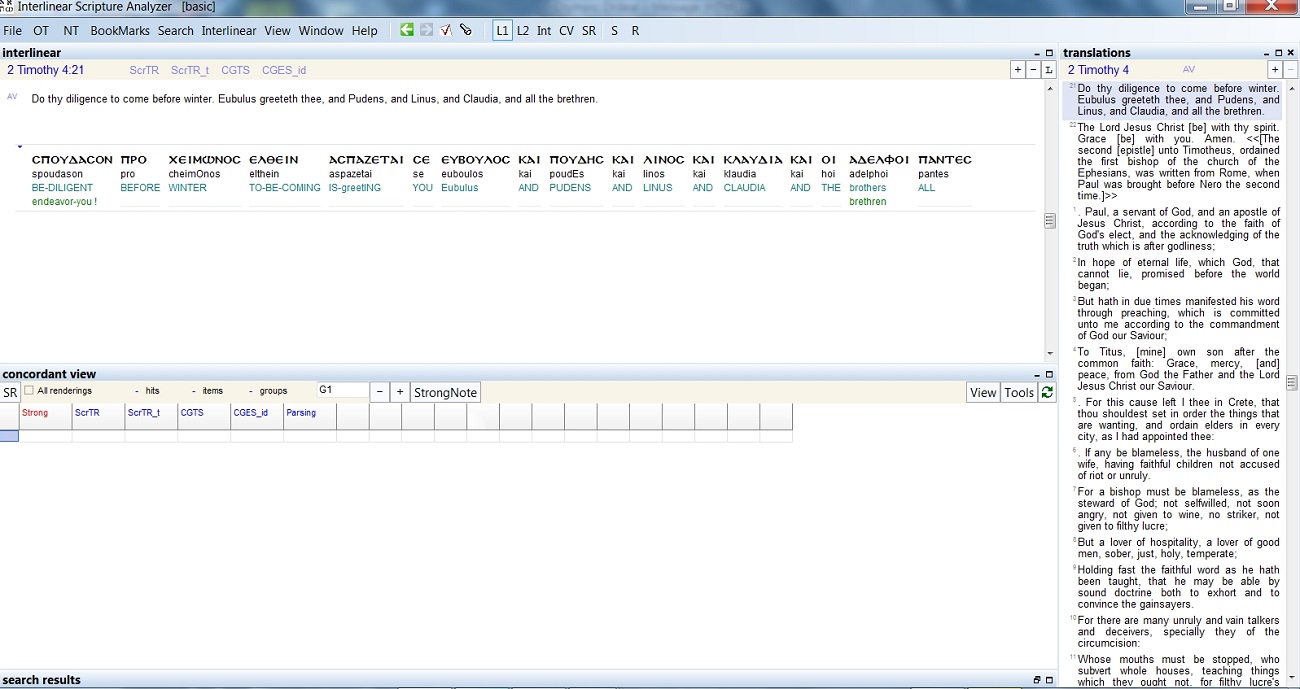This screenshot has width=1300, height=689.
Task: Open the Tools dropdown in concordant view
Action: (1019, 392)
